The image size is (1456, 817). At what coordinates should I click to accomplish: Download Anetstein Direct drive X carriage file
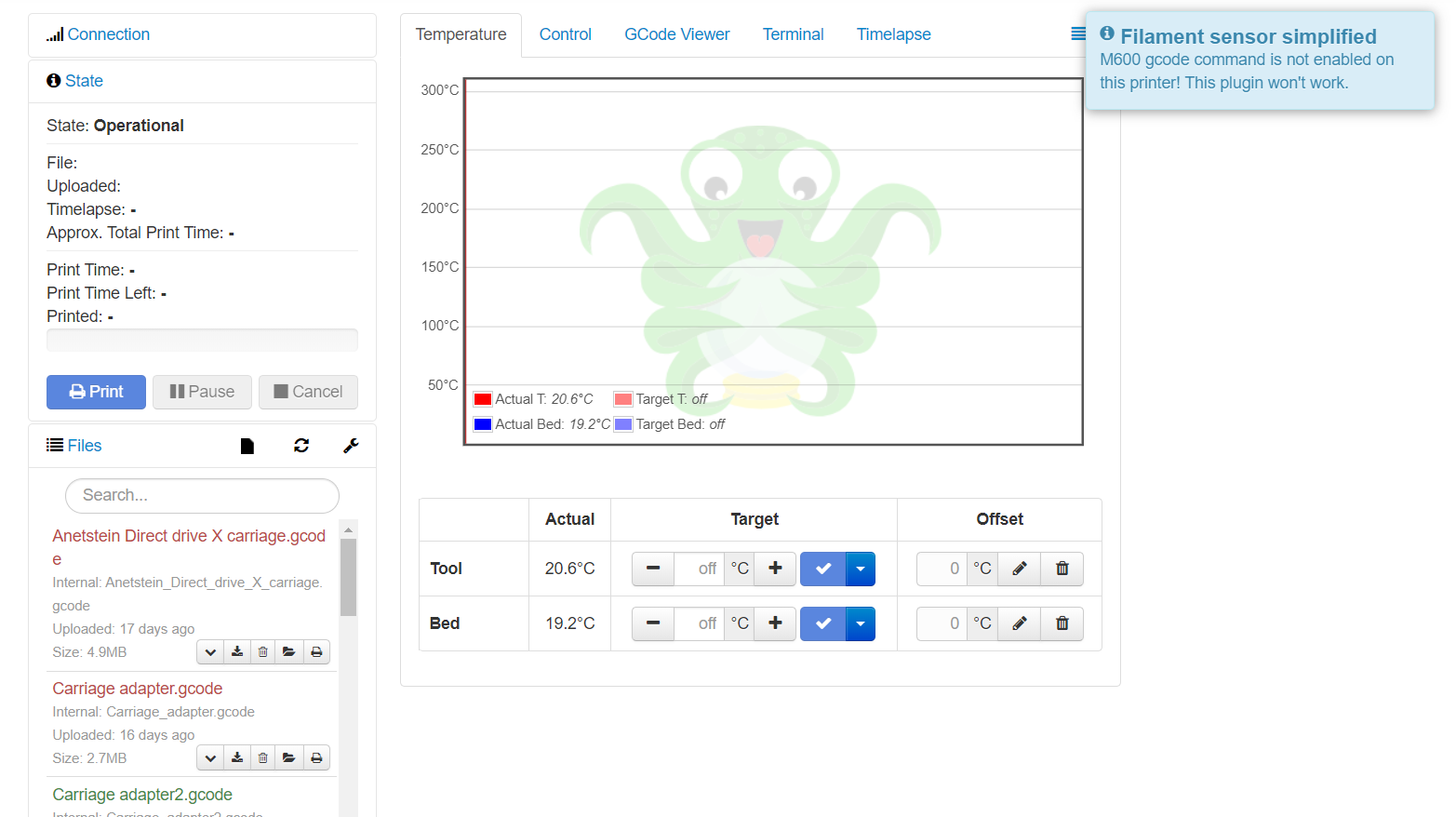237,652
